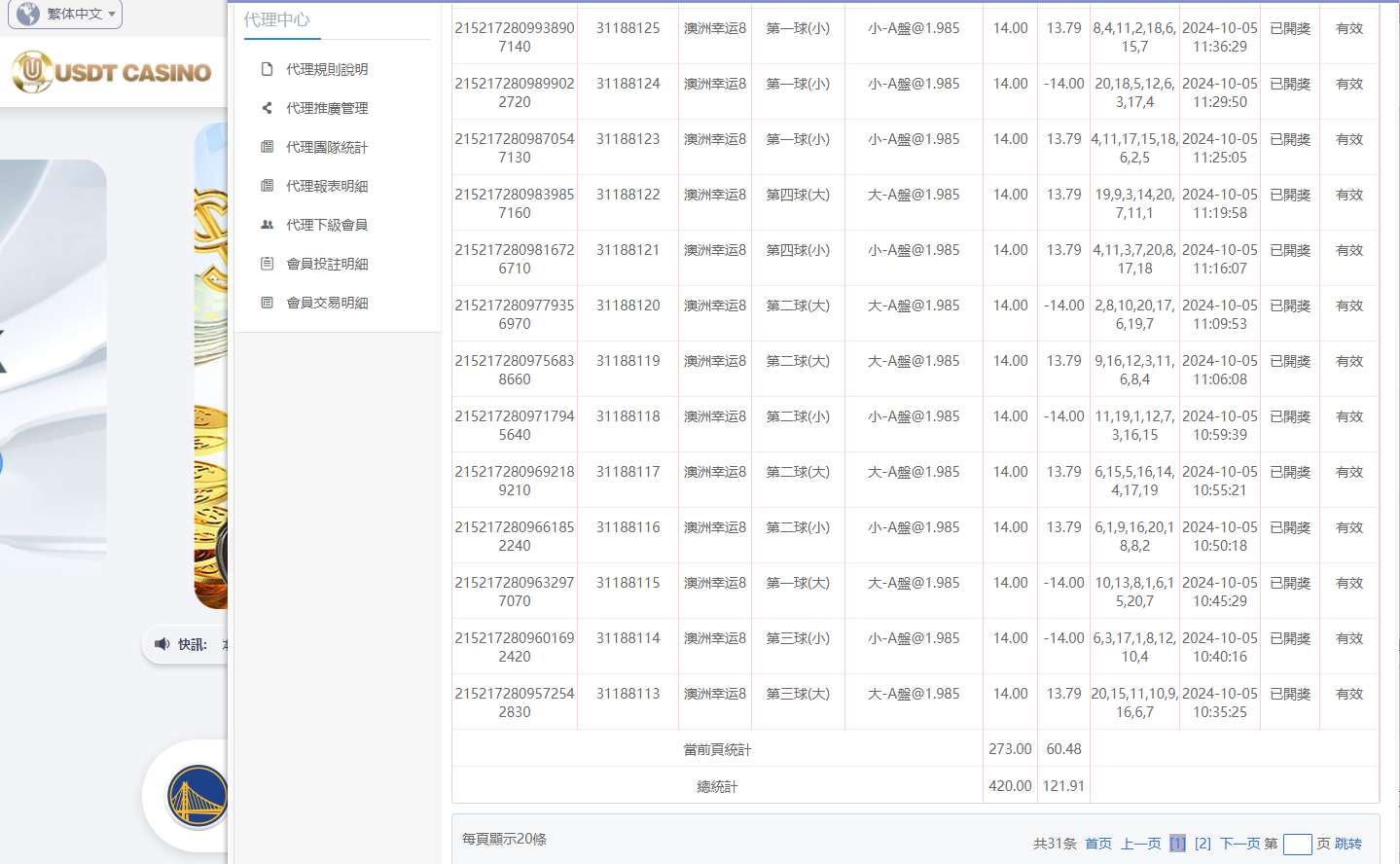Click 下一页 next page link
This screenshot has height=864, width=1400.
[1239, 844]
